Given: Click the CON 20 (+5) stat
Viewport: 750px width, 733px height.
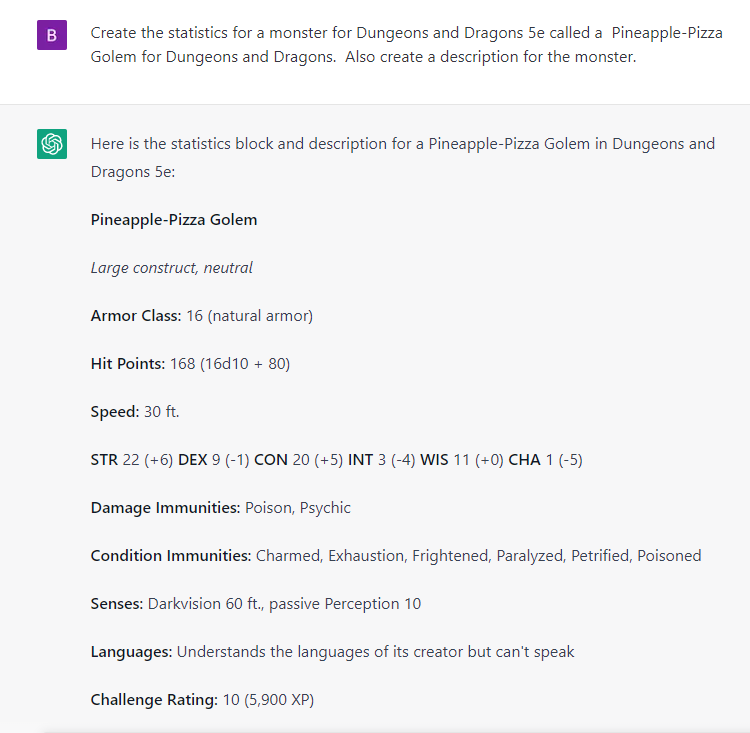Looking at the screenshot, I should (x=298, y=460).
